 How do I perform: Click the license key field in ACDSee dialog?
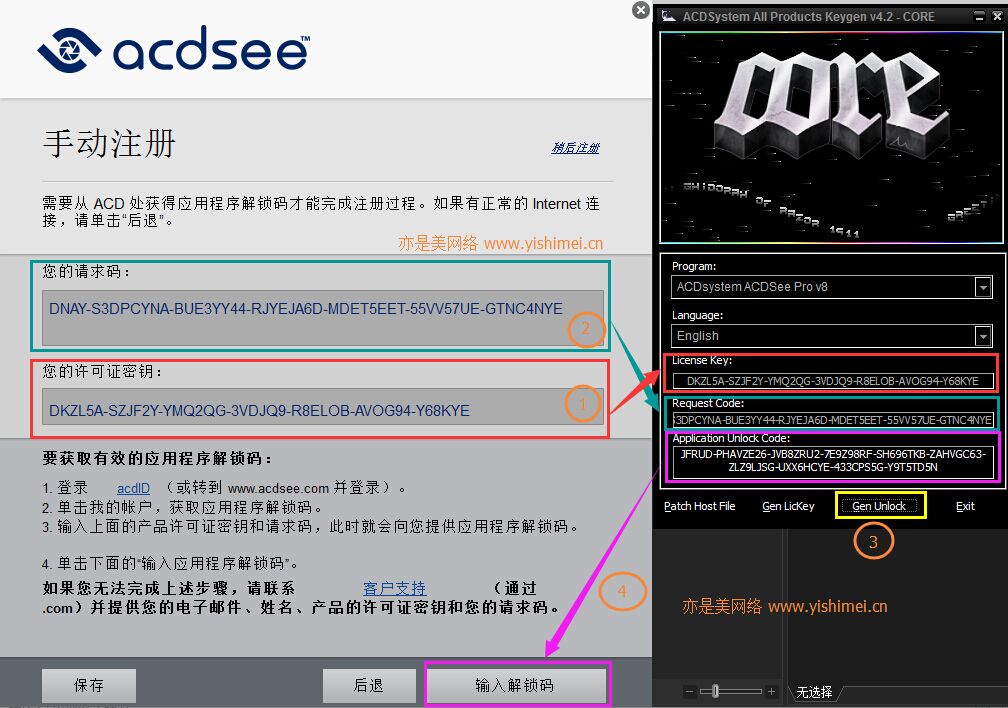point(323,406)
